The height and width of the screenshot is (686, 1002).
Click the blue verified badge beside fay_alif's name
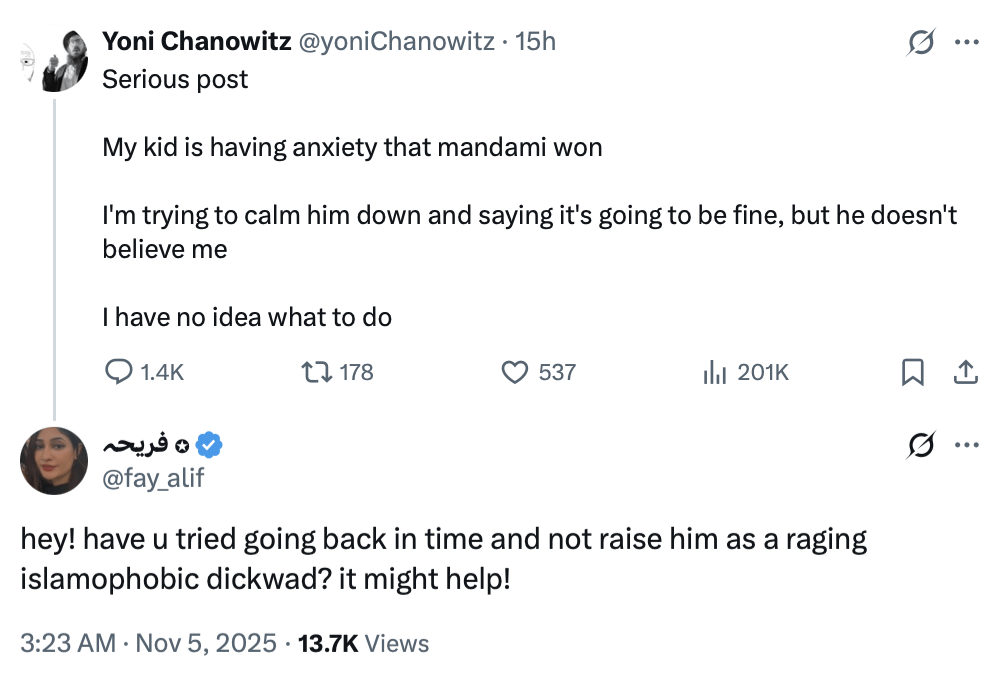coord(210,444)
